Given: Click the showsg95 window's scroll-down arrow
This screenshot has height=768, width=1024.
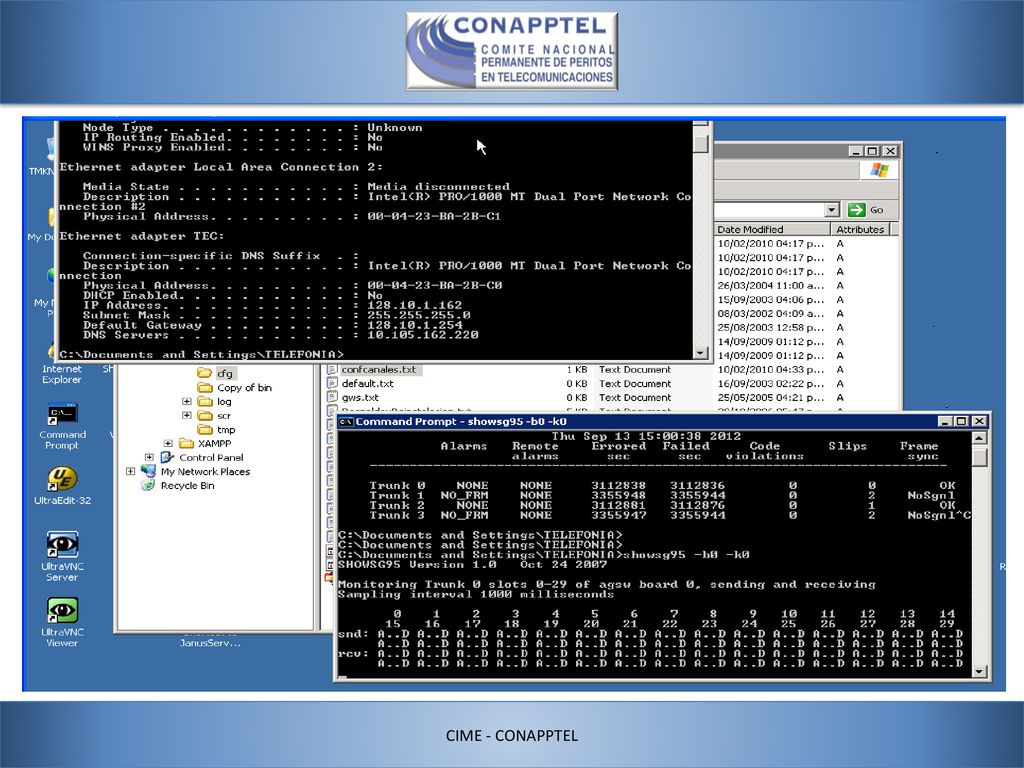Looking at the screenshot, I should click(979, 671).
